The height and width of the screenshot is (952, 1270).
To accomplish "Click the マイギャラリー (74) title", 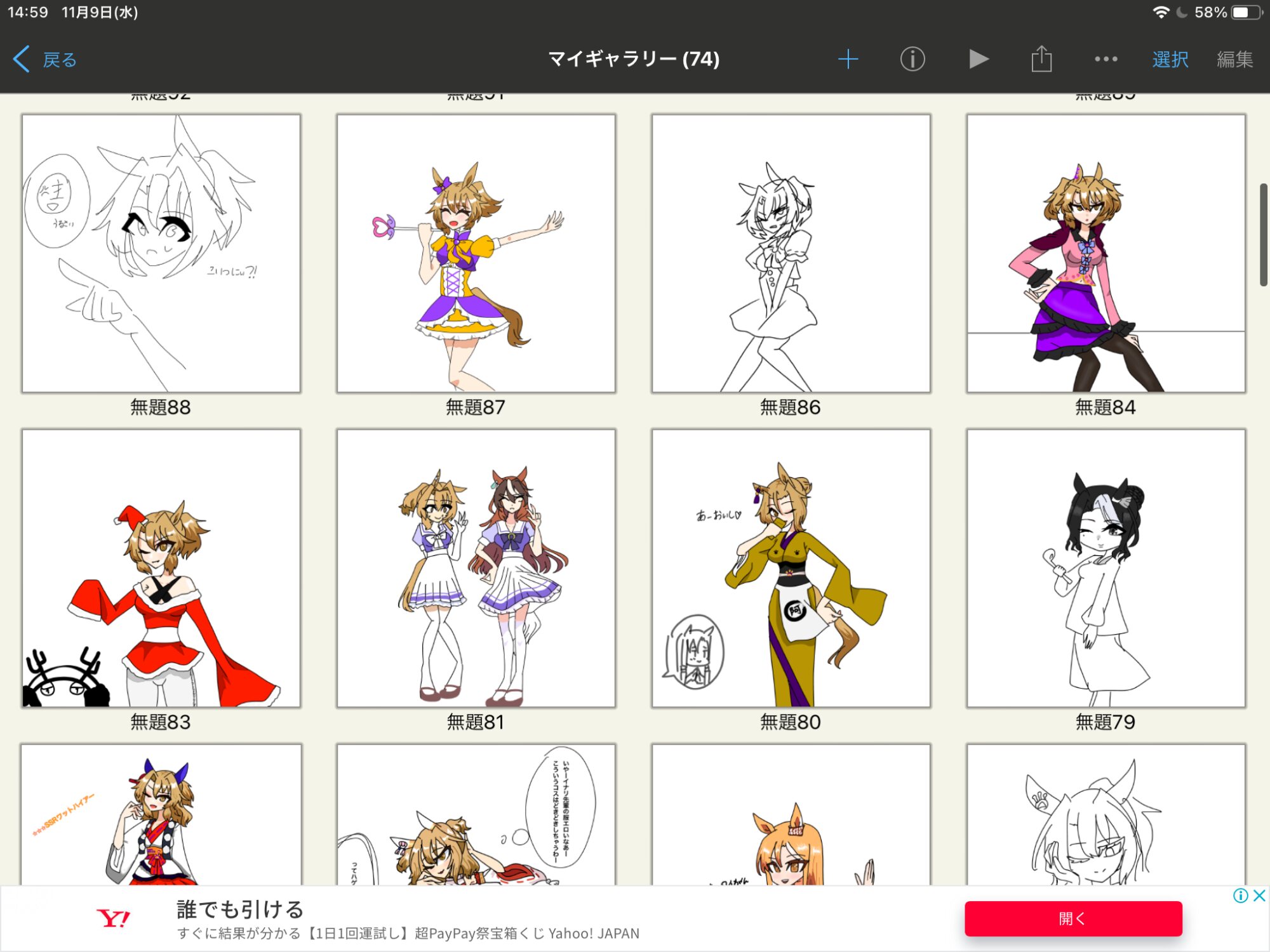I will [x=634, y=59].
